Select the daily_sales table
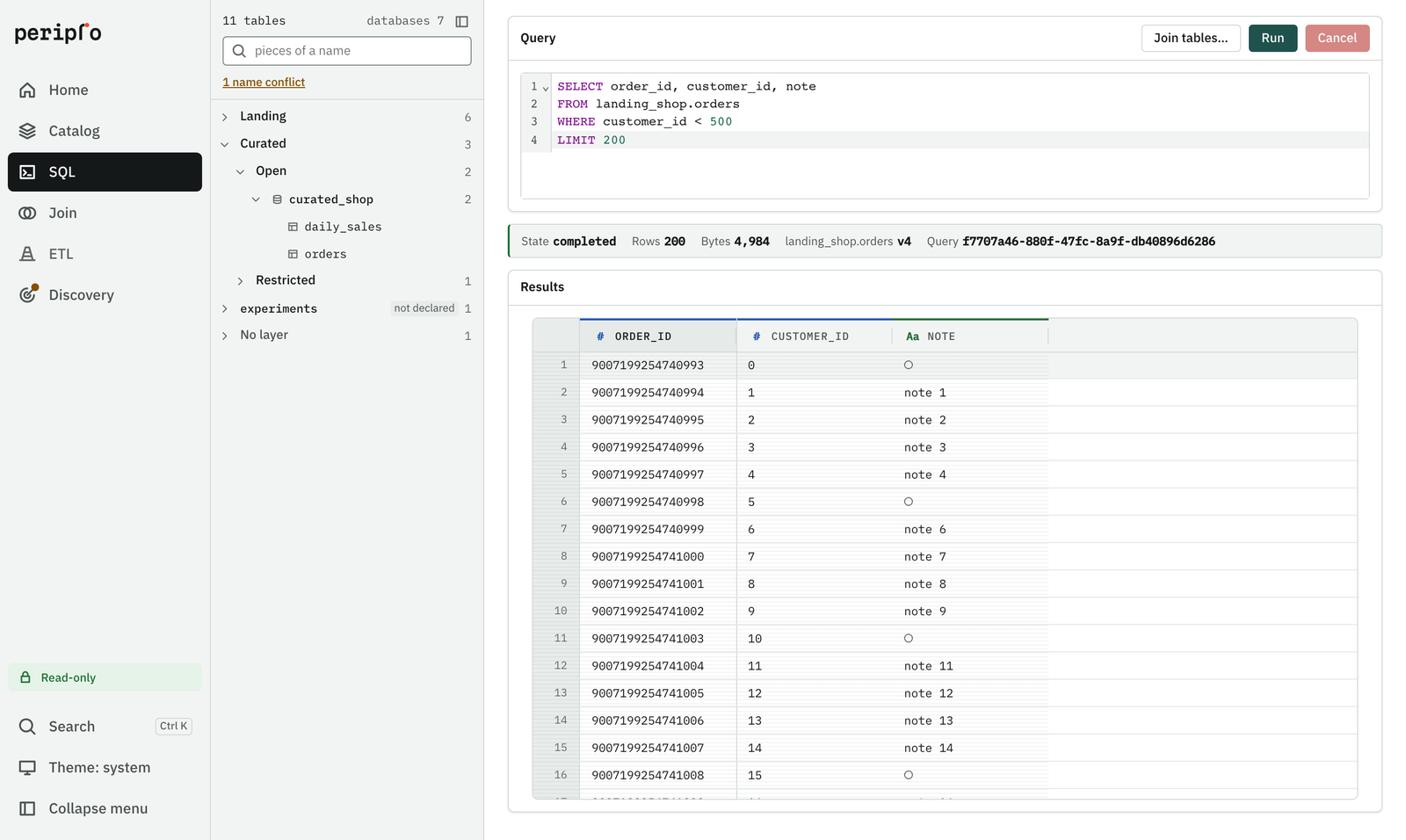1406x840 pixels. pos(343,227)
